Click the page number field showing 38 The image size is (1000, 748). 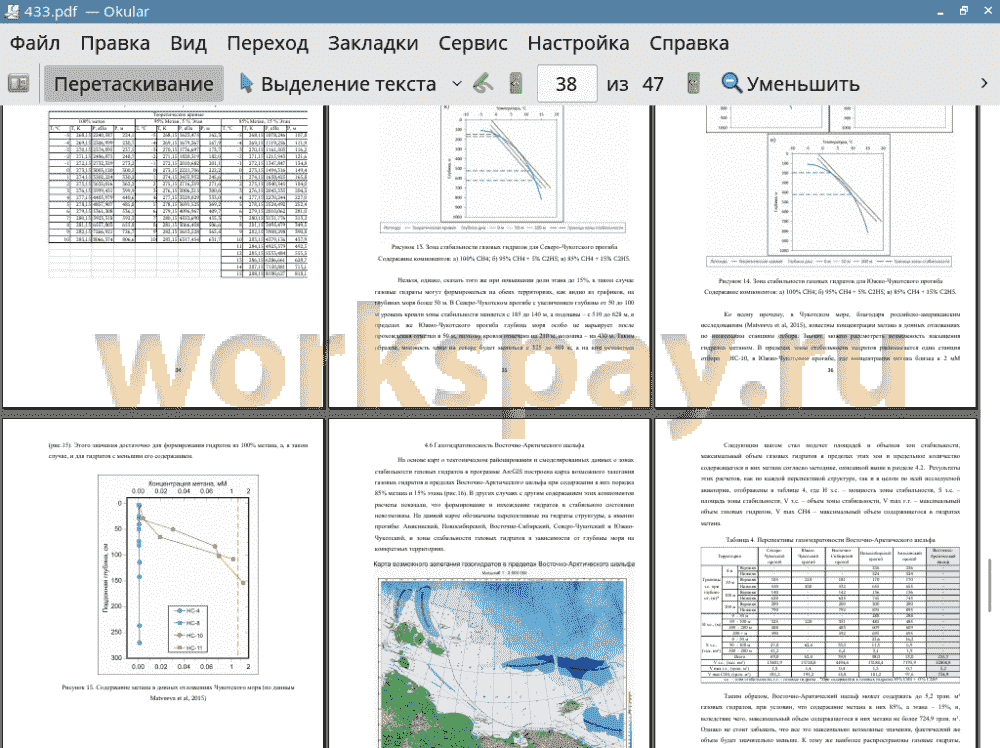coord(566,84)
